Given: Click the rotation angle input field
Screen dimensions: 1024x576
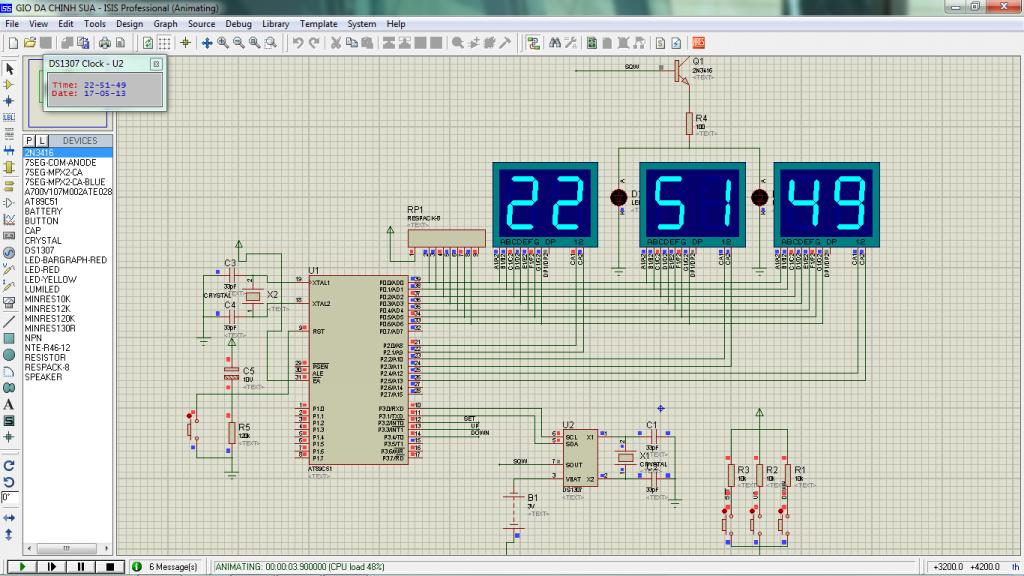Looking at the screenshot, I should 9,497.
